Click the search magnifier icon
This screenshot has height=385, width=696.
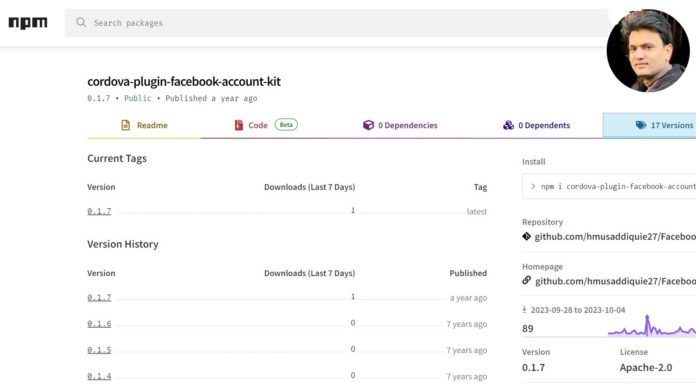pos(81,22)
